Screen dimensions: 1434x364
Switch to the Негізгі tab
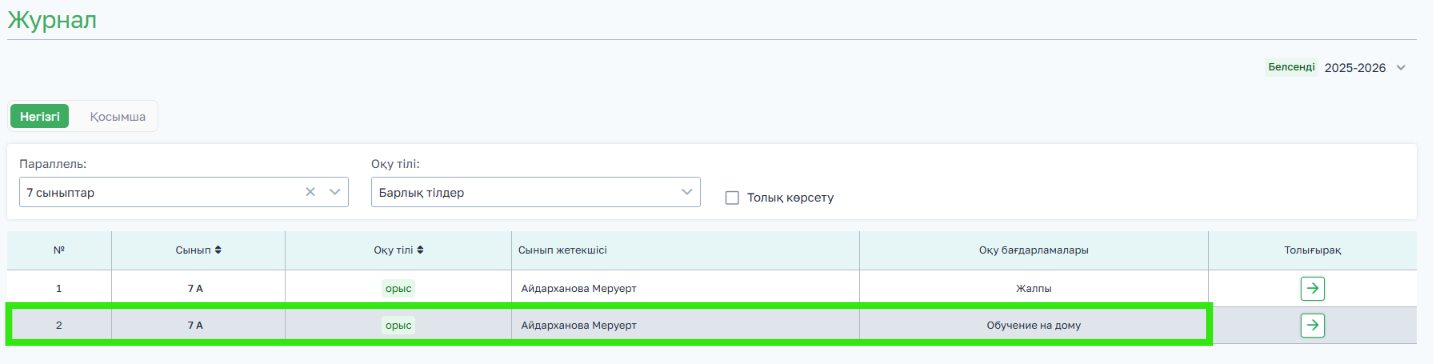[x=40, y=116]
